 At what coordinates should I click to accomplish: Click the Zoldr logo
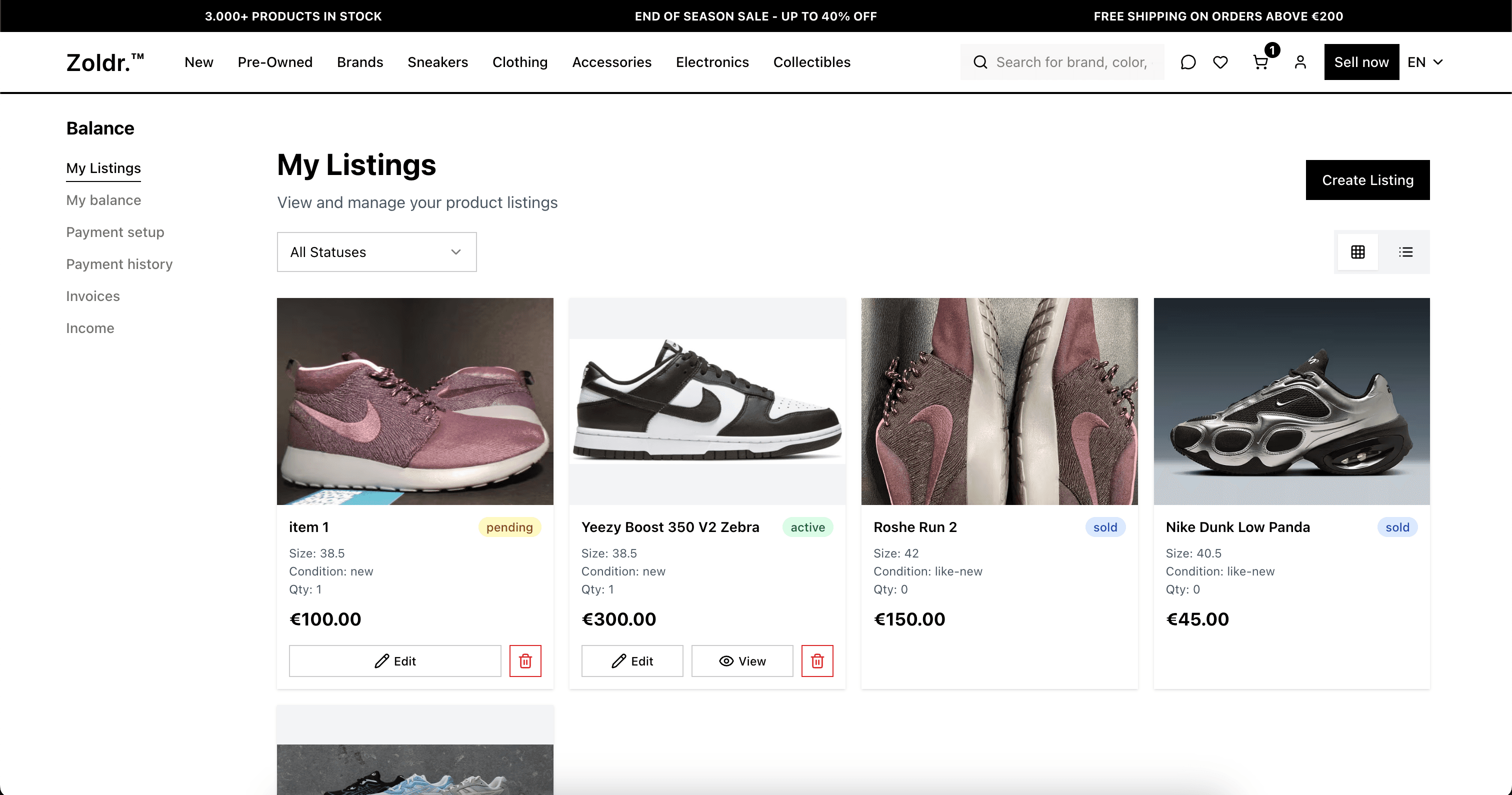(104, 61)
